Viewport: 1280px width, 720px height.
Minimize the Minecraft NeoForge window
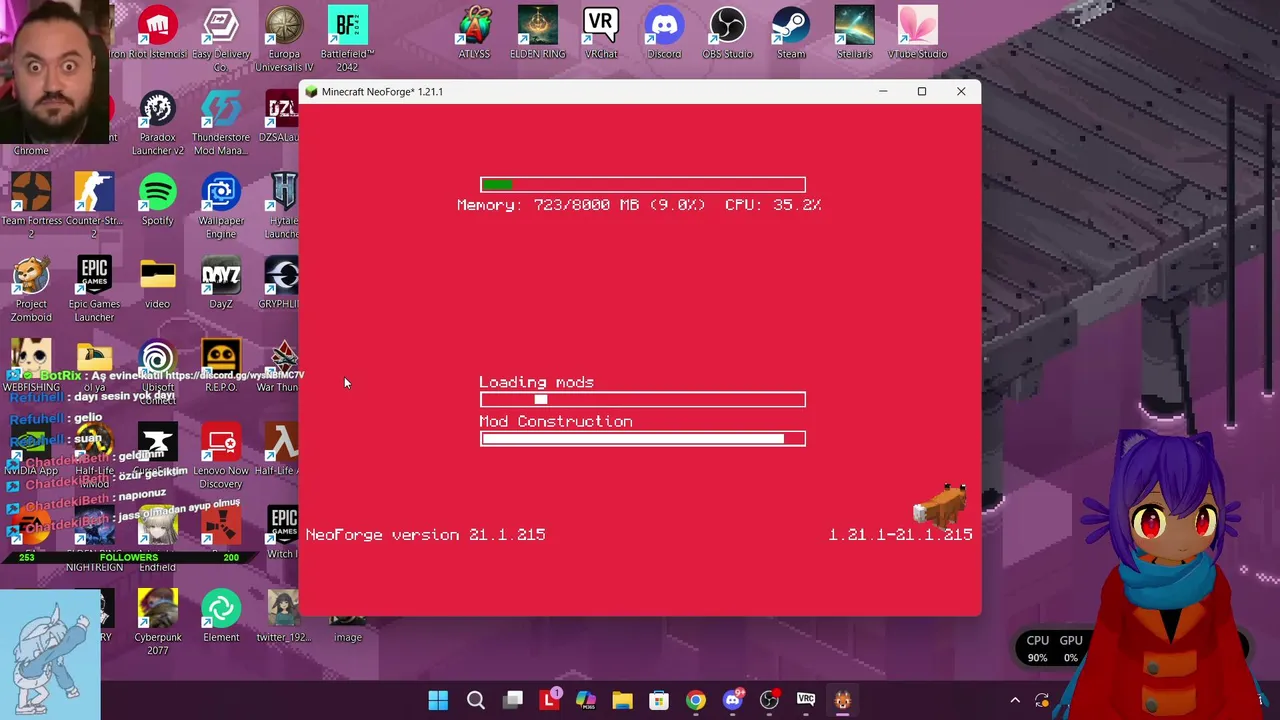tap(883, 91)
